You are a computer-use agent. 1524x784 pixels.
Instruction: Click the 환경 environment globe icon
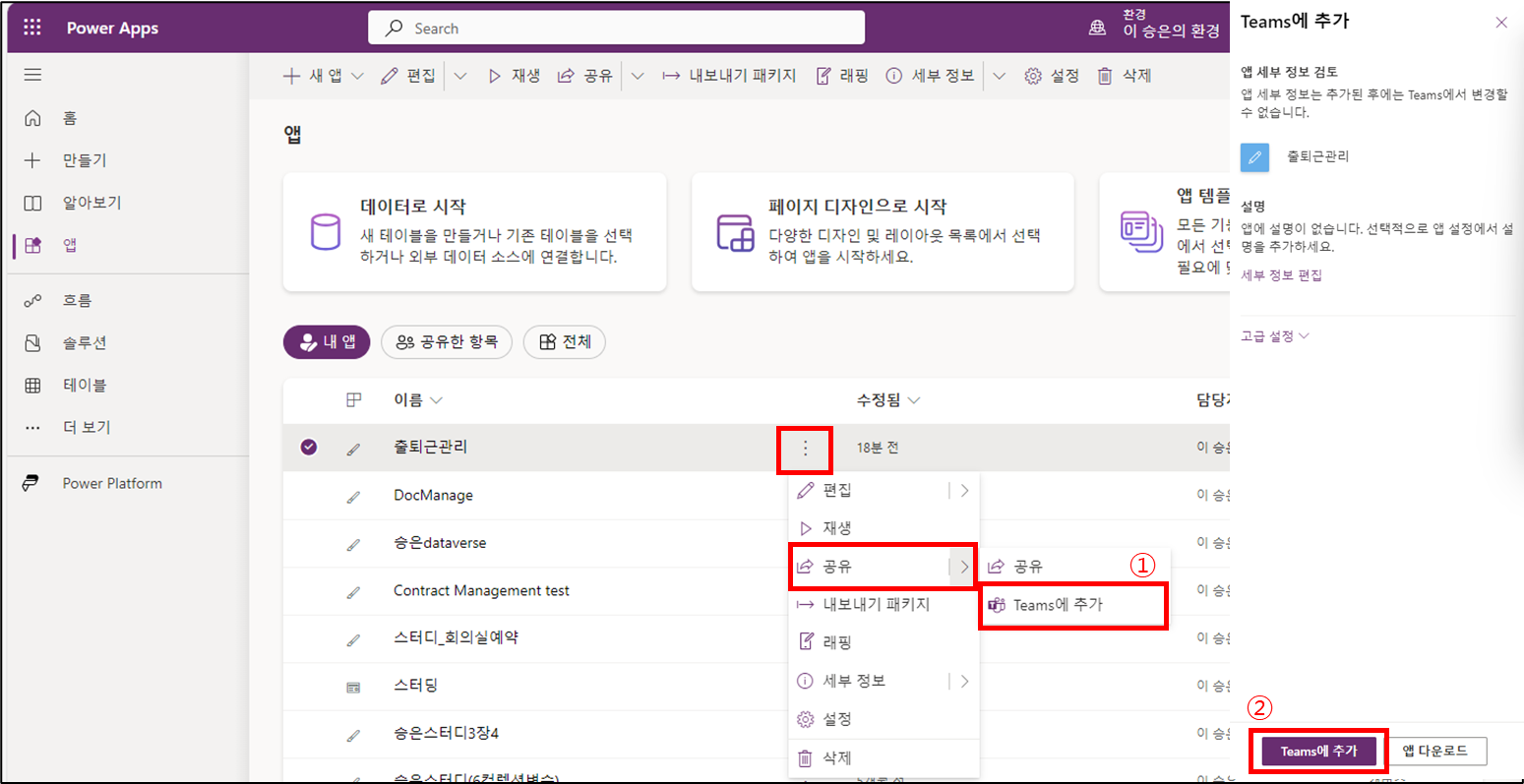tap(1097, 29)
